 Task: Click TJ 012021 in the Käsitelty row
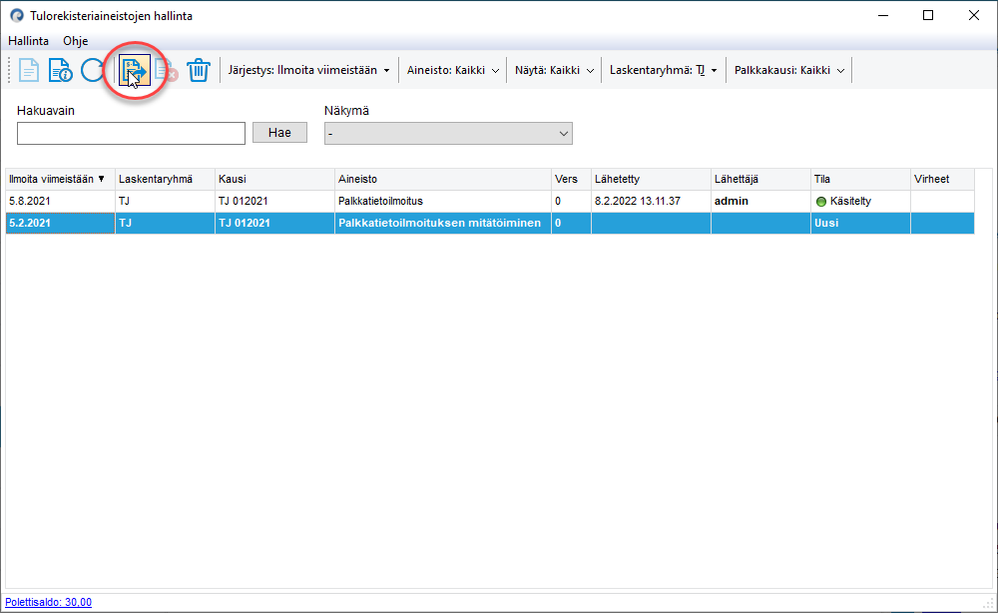coord(243,201)
